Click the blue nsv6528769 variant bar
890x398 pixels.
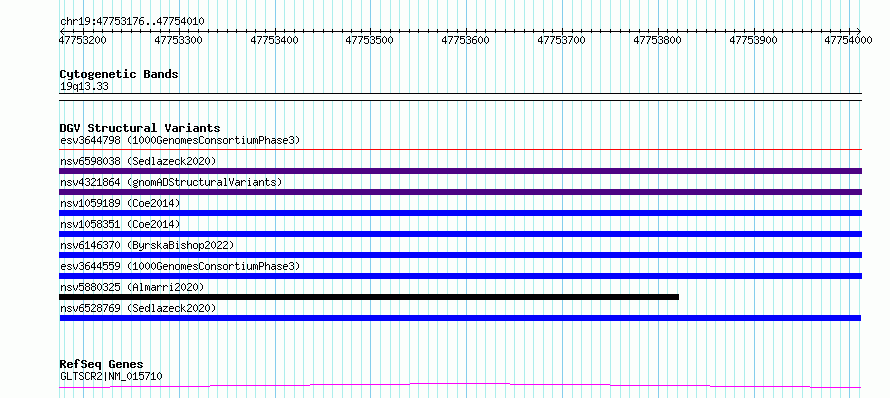[x=460, y=318]
